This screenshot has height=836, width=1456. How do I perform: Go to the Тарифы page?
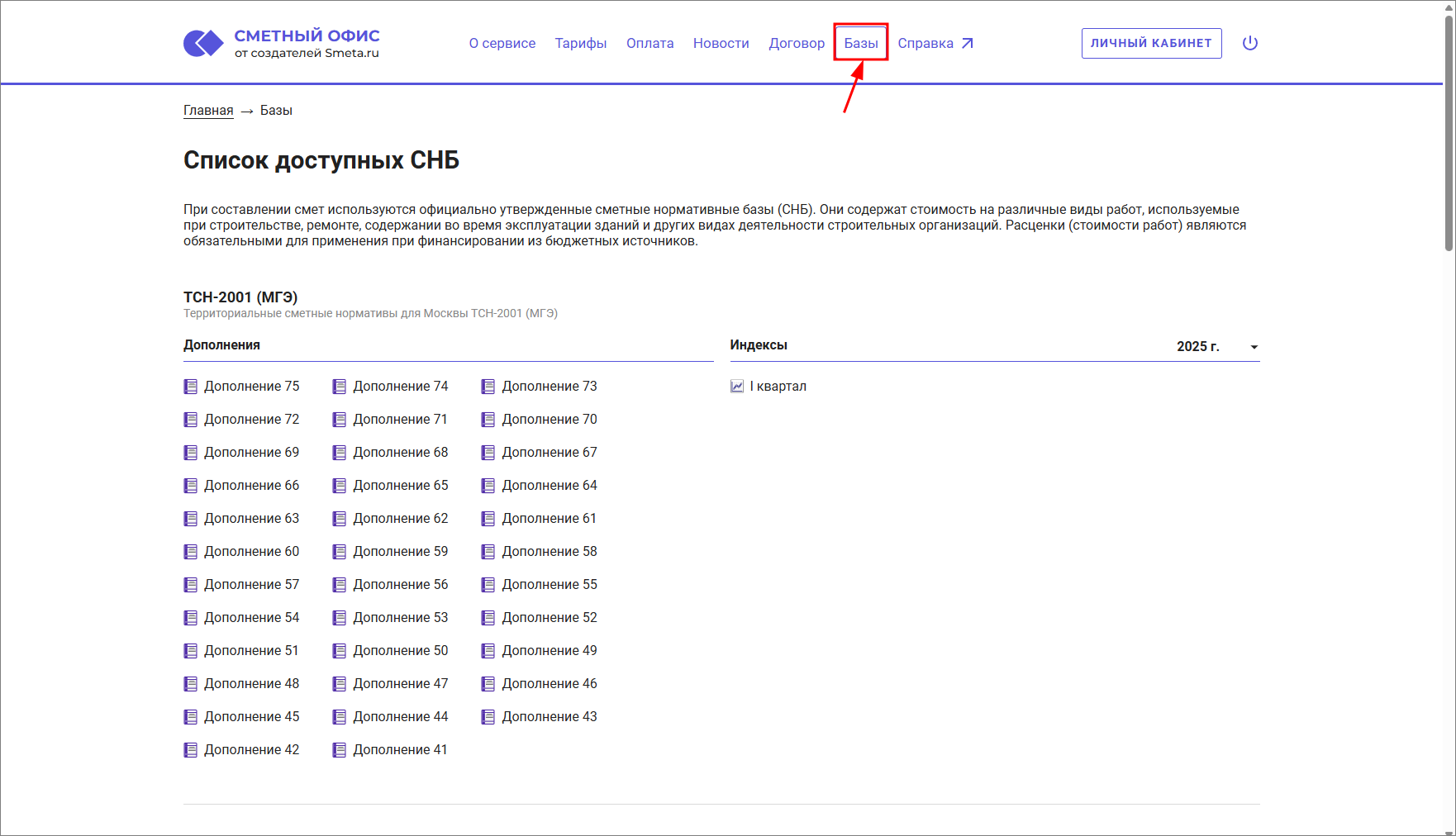pos(580,43)
